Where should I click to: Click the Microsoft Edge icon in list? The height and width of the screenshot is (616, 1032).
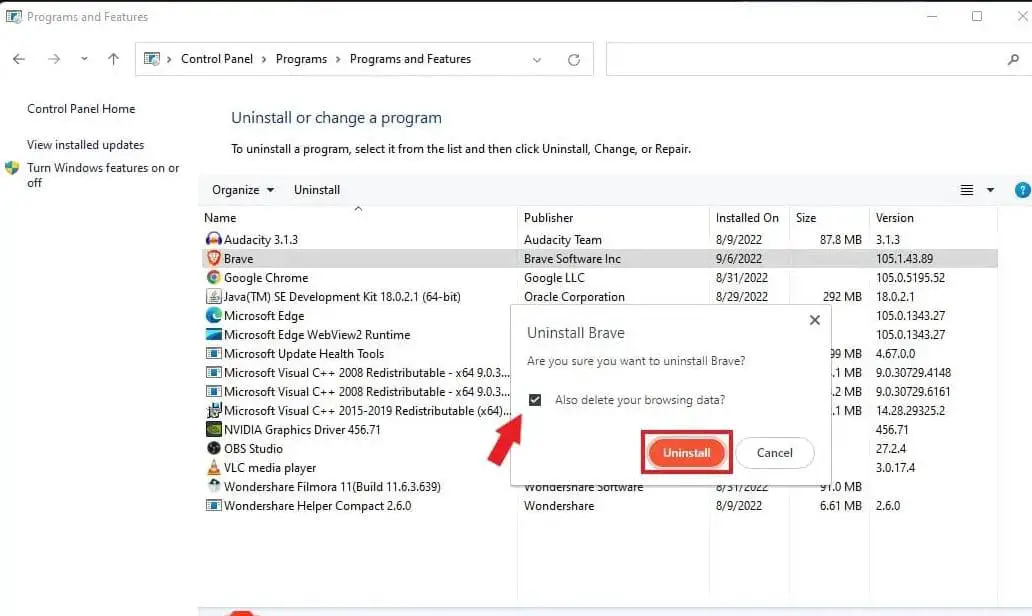pyautogui.click(x=213, y=315)
